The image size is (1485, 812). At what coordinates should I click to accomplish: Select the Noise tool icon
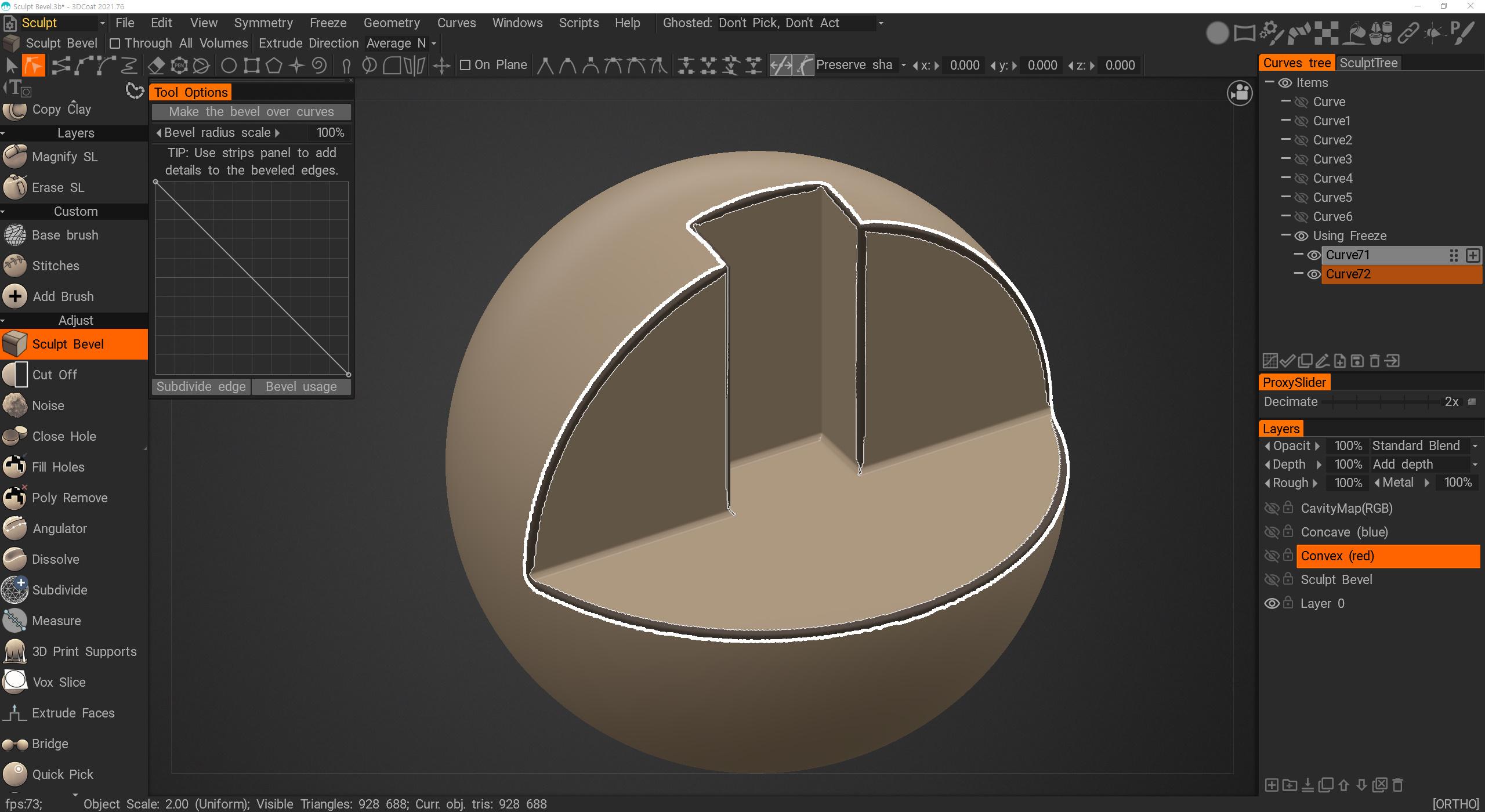click(15, 405)
